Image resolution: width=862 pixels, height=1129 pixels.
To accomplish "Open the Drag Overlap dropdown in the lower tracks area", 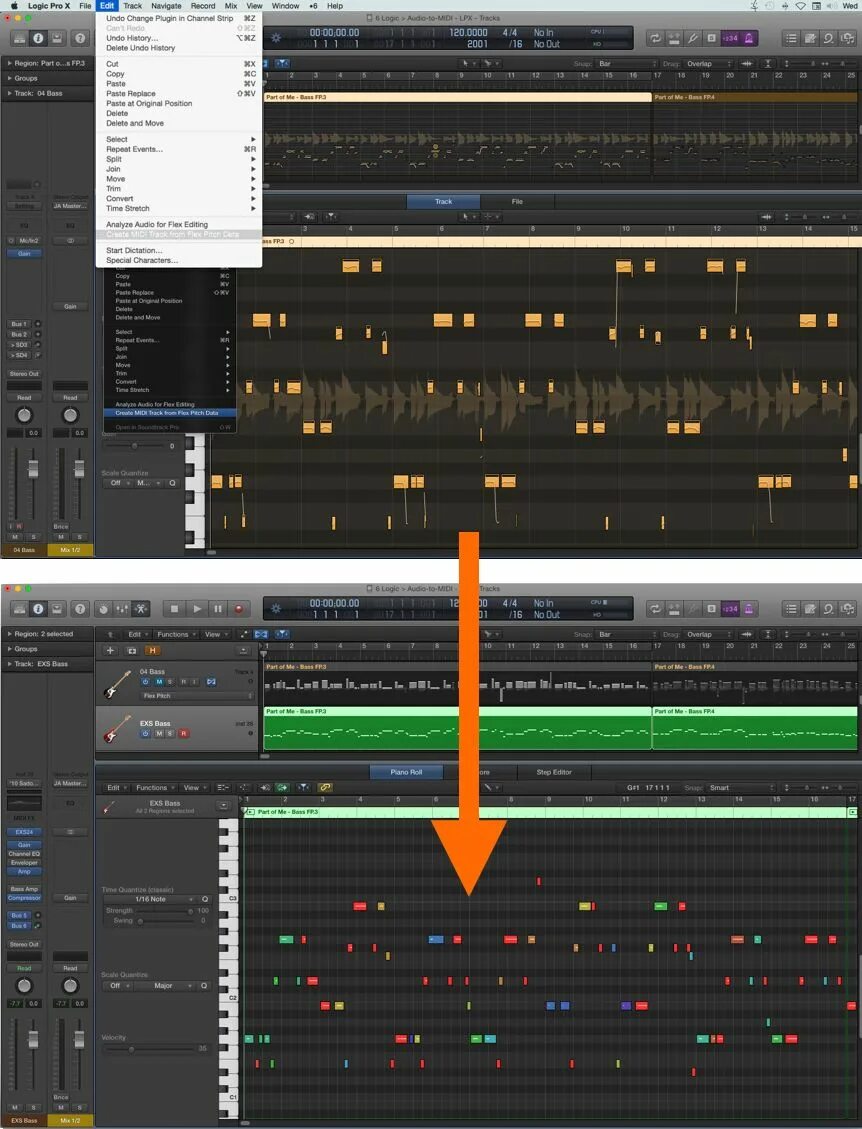I will (x=709, y=634).
